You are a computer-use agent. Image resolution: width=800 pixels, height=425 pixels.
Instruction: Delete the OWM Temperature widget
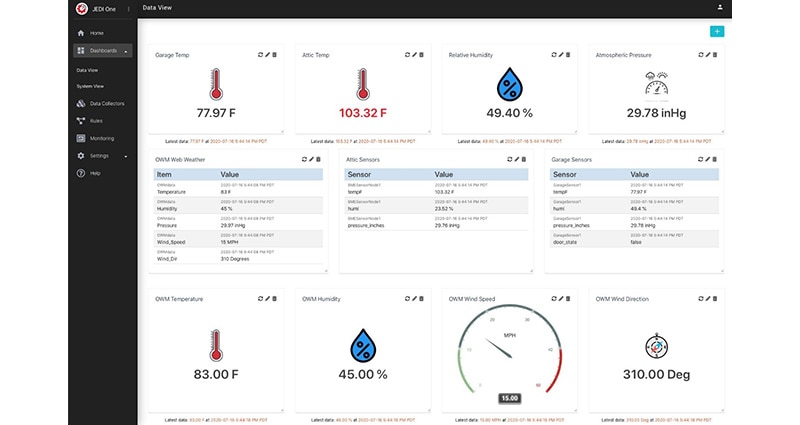(x=275, y=298)
